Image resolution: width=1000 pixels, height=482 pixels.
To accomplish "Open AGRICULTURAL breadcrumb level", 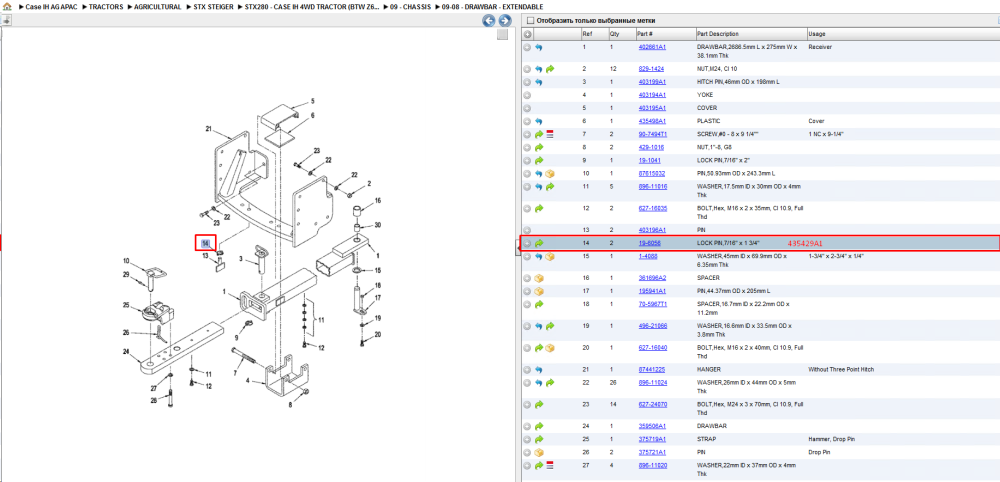I will pos(158,6).
